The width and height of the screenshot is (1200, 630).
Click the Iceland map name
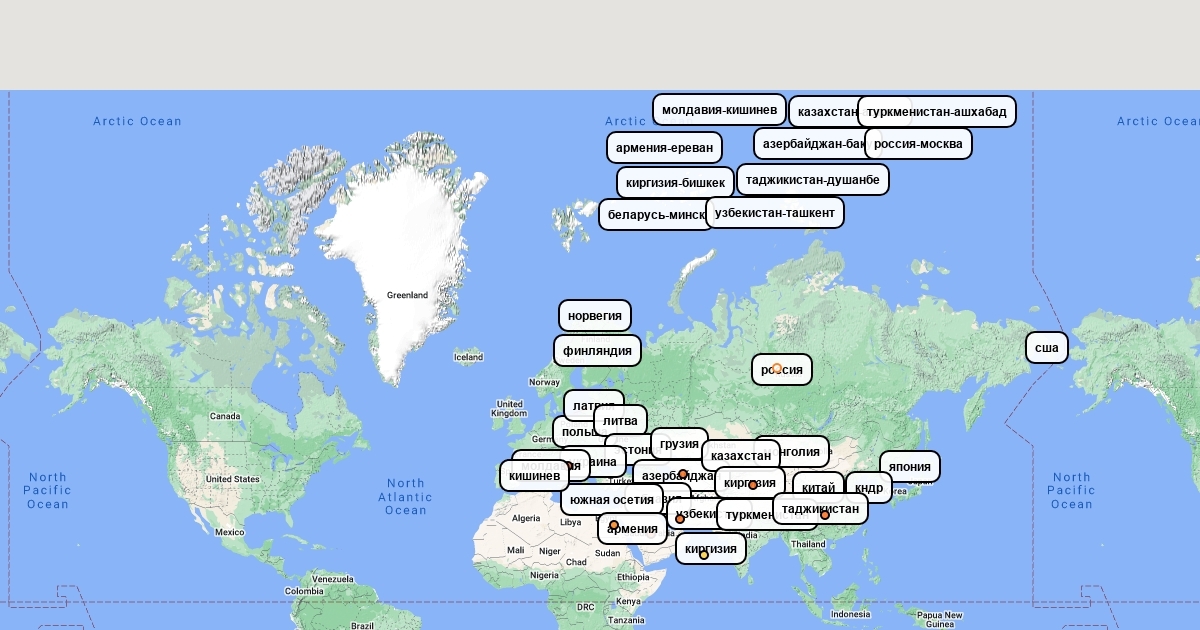tap(468, 357)
